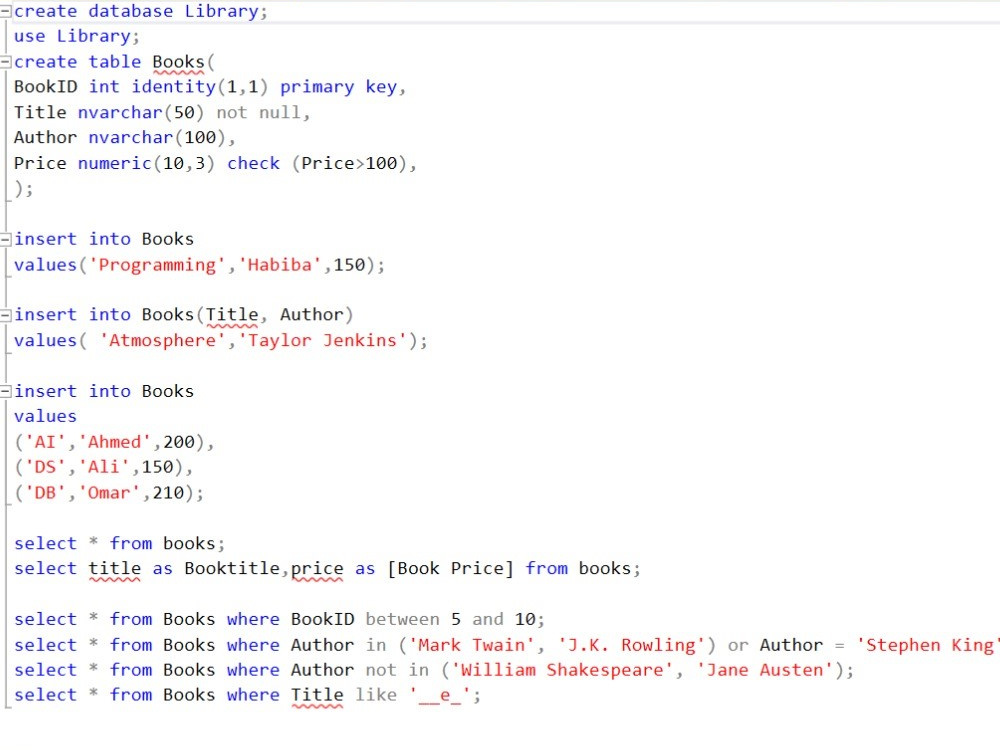Collapse the 'create database Library' code block
Image resolution: width=1000 pixels, height=750 pixels.
(x=5, y=11)
